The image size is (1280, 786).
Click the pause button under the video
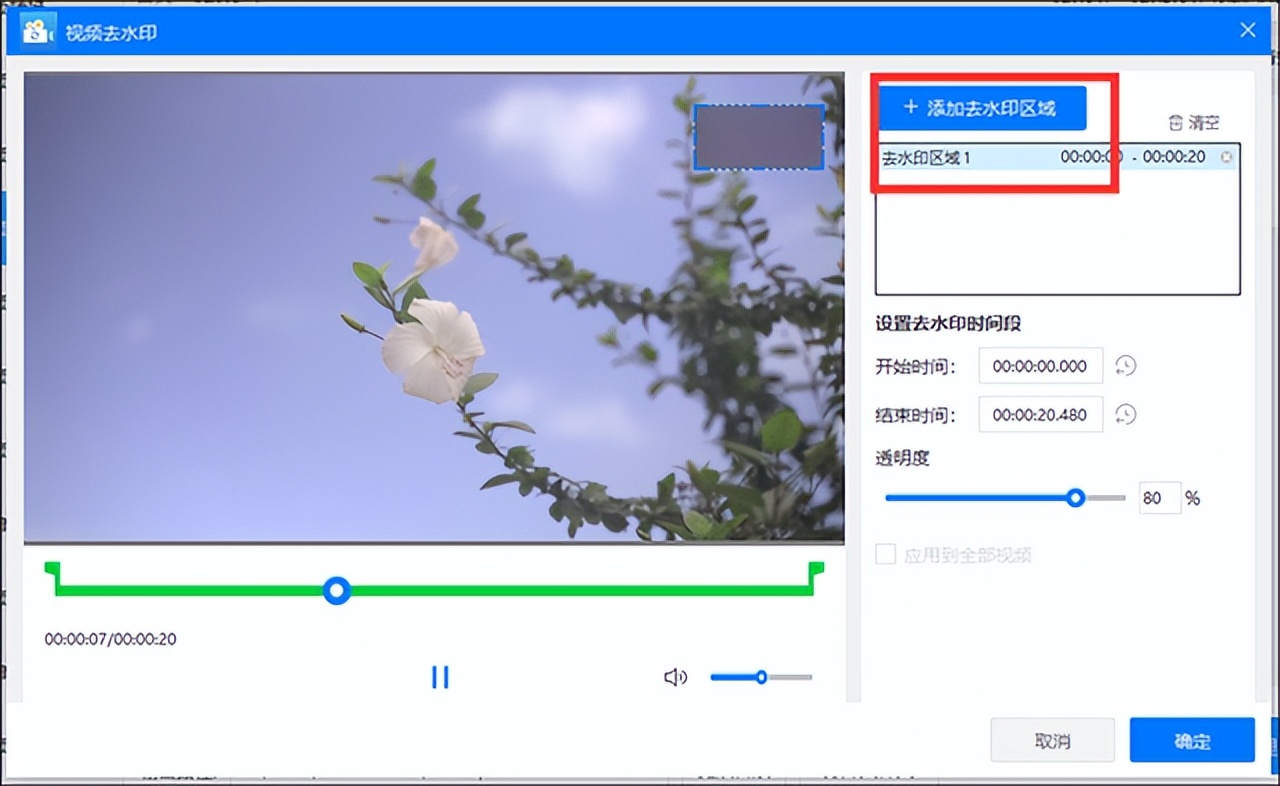point(440,677)
